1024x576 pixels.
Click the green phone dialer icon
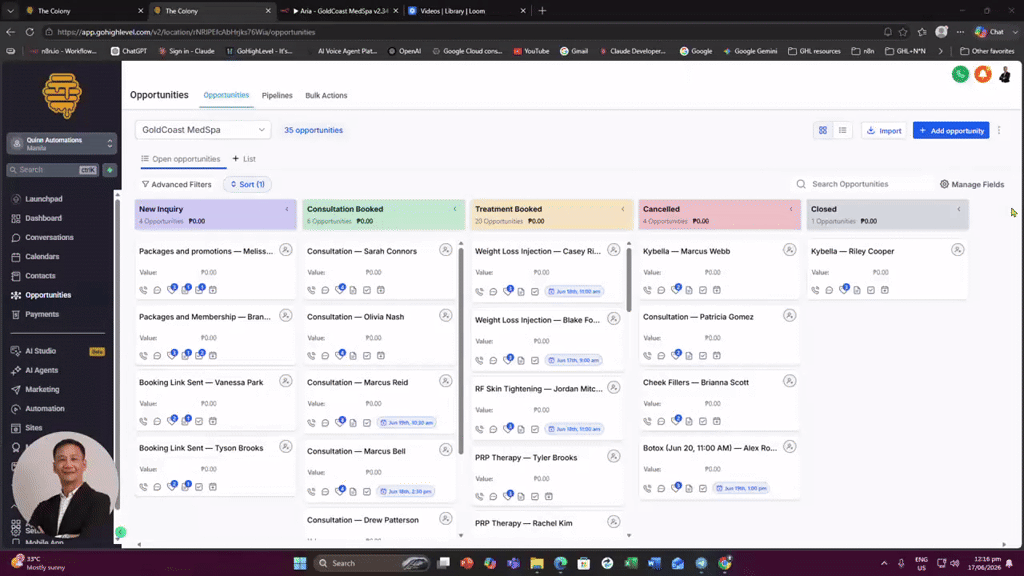coord(960,74)
